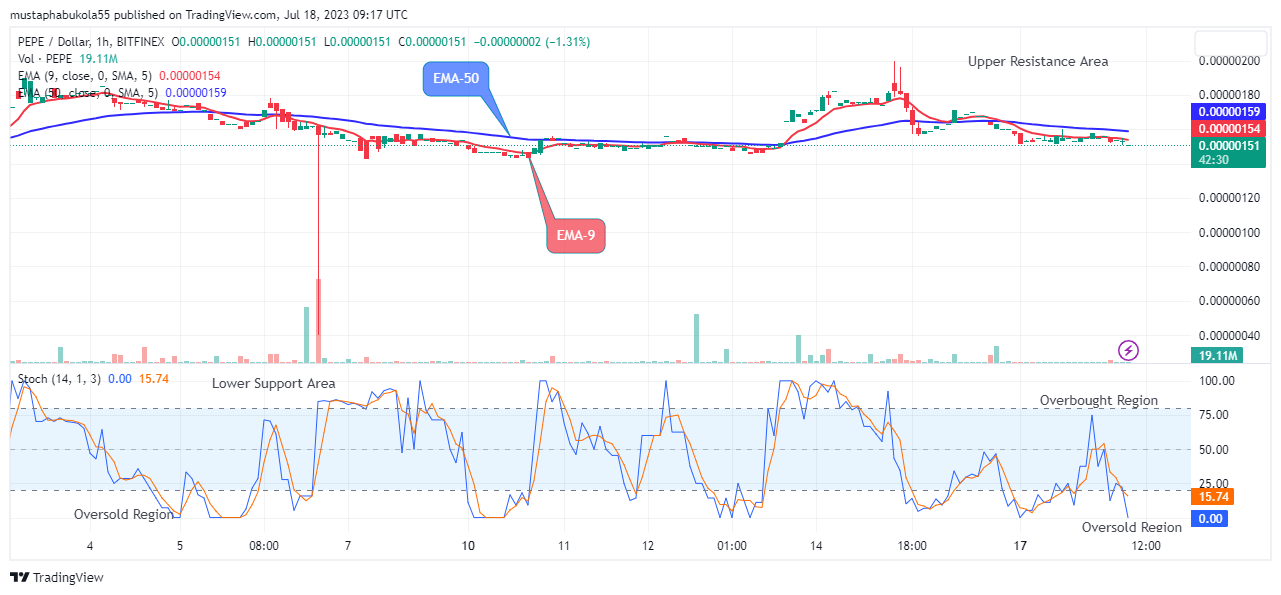Click the 0.00000100 price axis level
This screenshot has height=595, width=1281.
pos(1230,232)
